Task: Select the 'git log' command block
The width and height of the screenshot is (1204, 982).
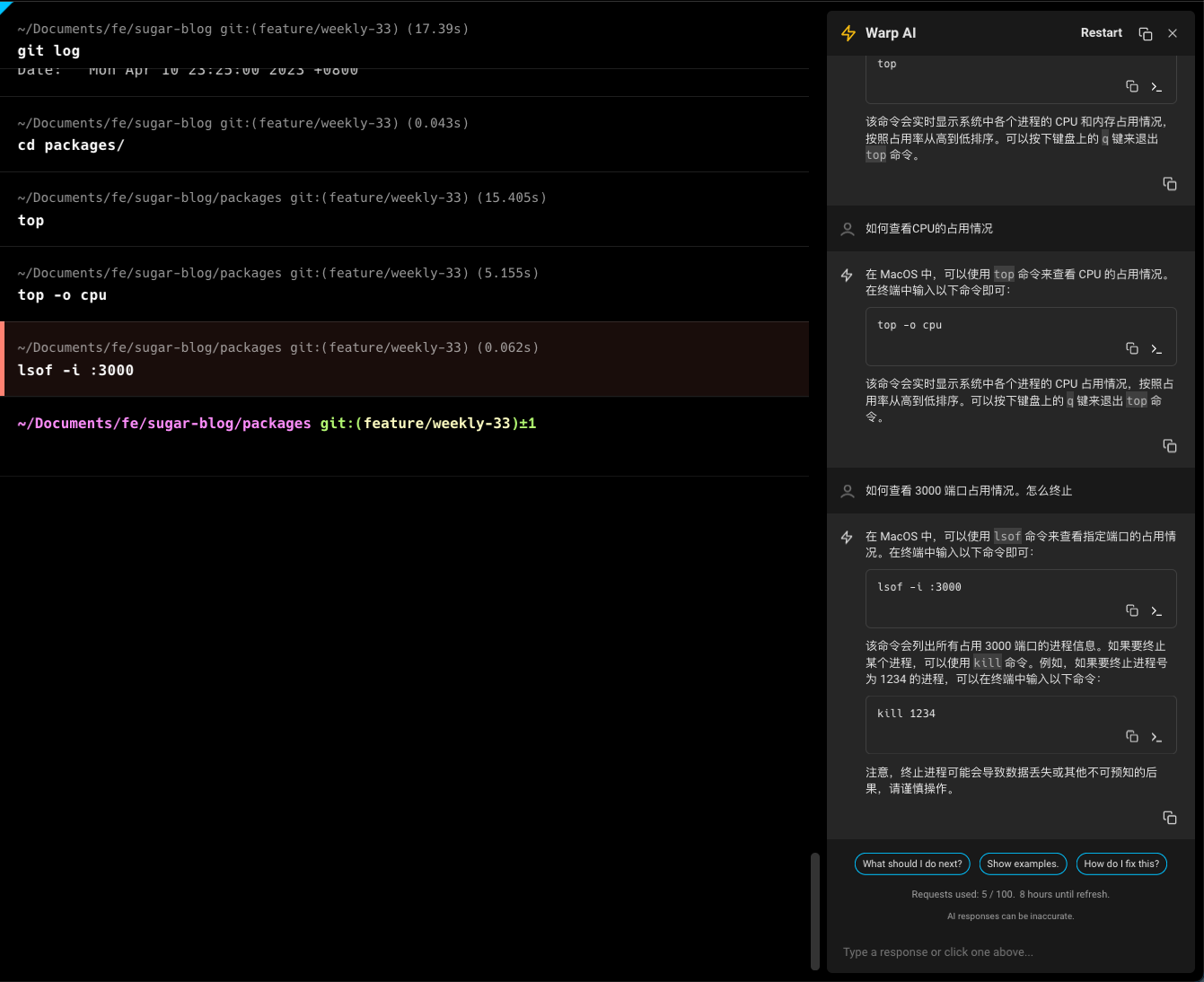Action: pos(404,40)
